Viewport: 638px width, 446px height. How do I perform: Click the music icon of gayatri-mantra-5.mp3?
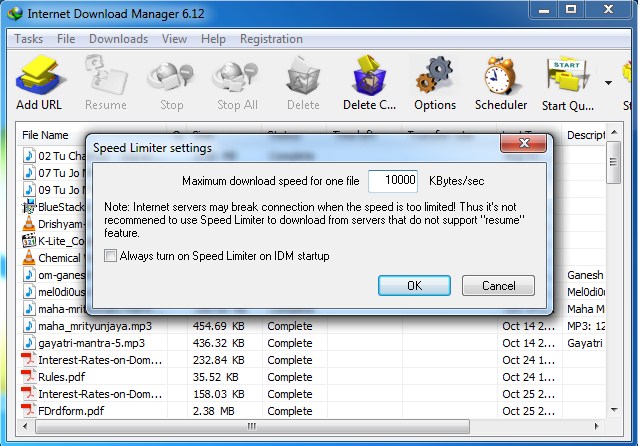click(29, 343)
